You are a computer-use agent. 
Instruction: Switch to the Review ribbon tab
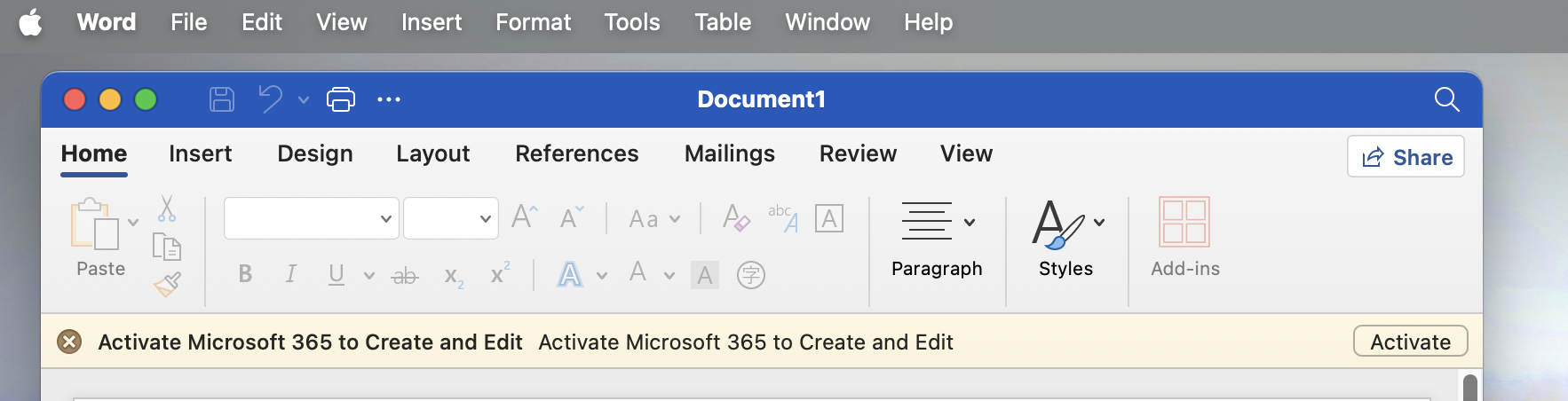pyautogui.click(x=859, y=153)
